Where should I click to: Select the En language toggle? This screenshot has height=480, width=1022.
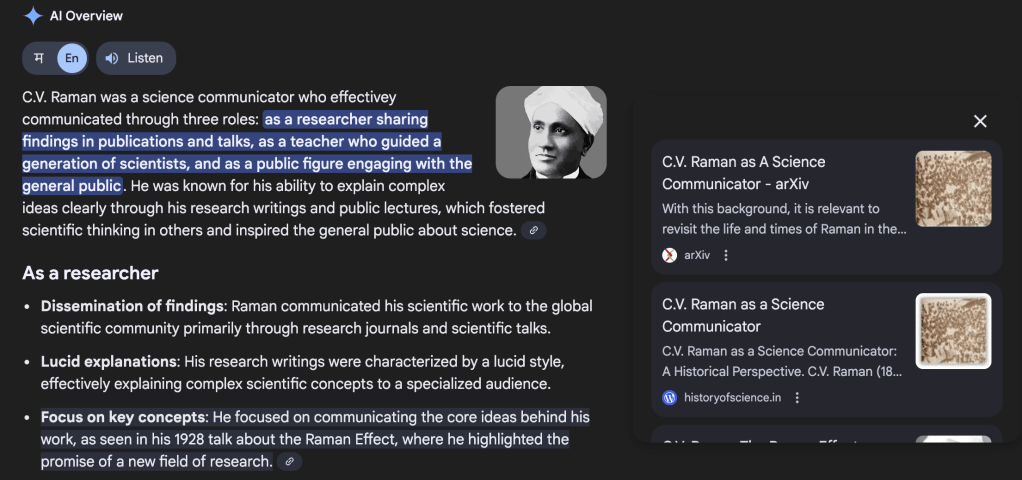click(72, 58)
